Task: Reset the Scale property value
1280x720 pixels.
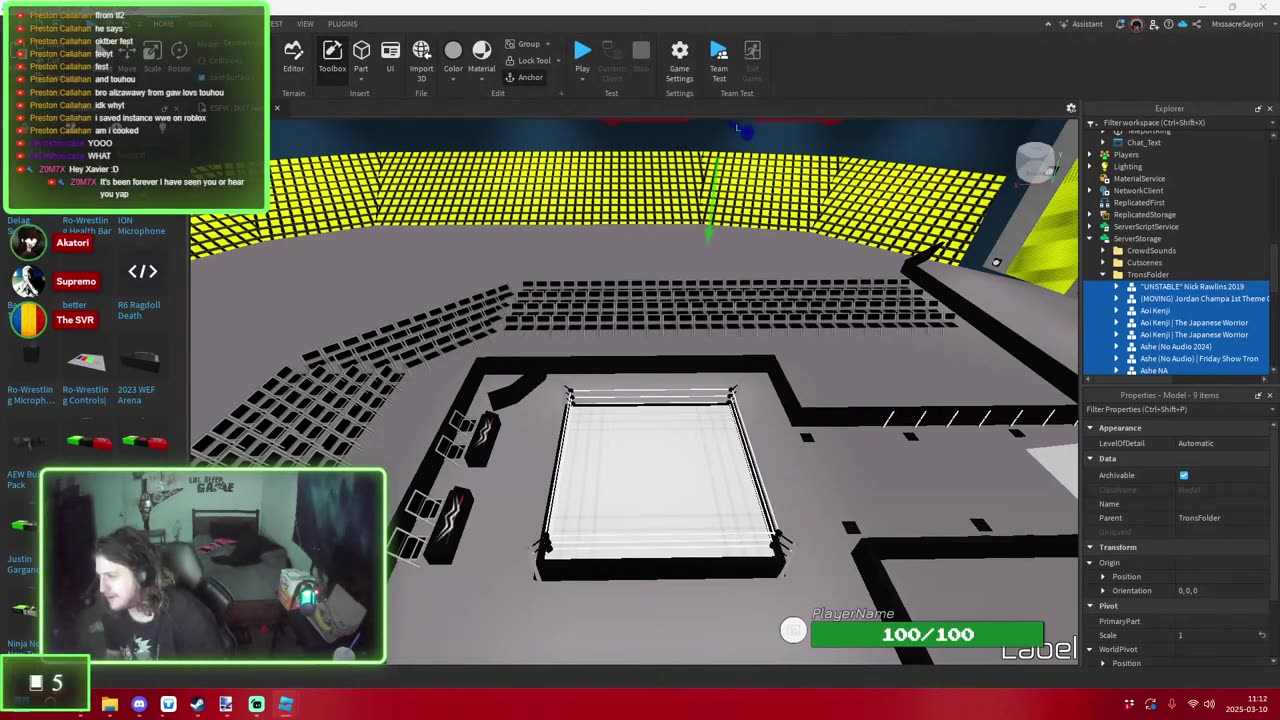Action: pos(1262,636)
